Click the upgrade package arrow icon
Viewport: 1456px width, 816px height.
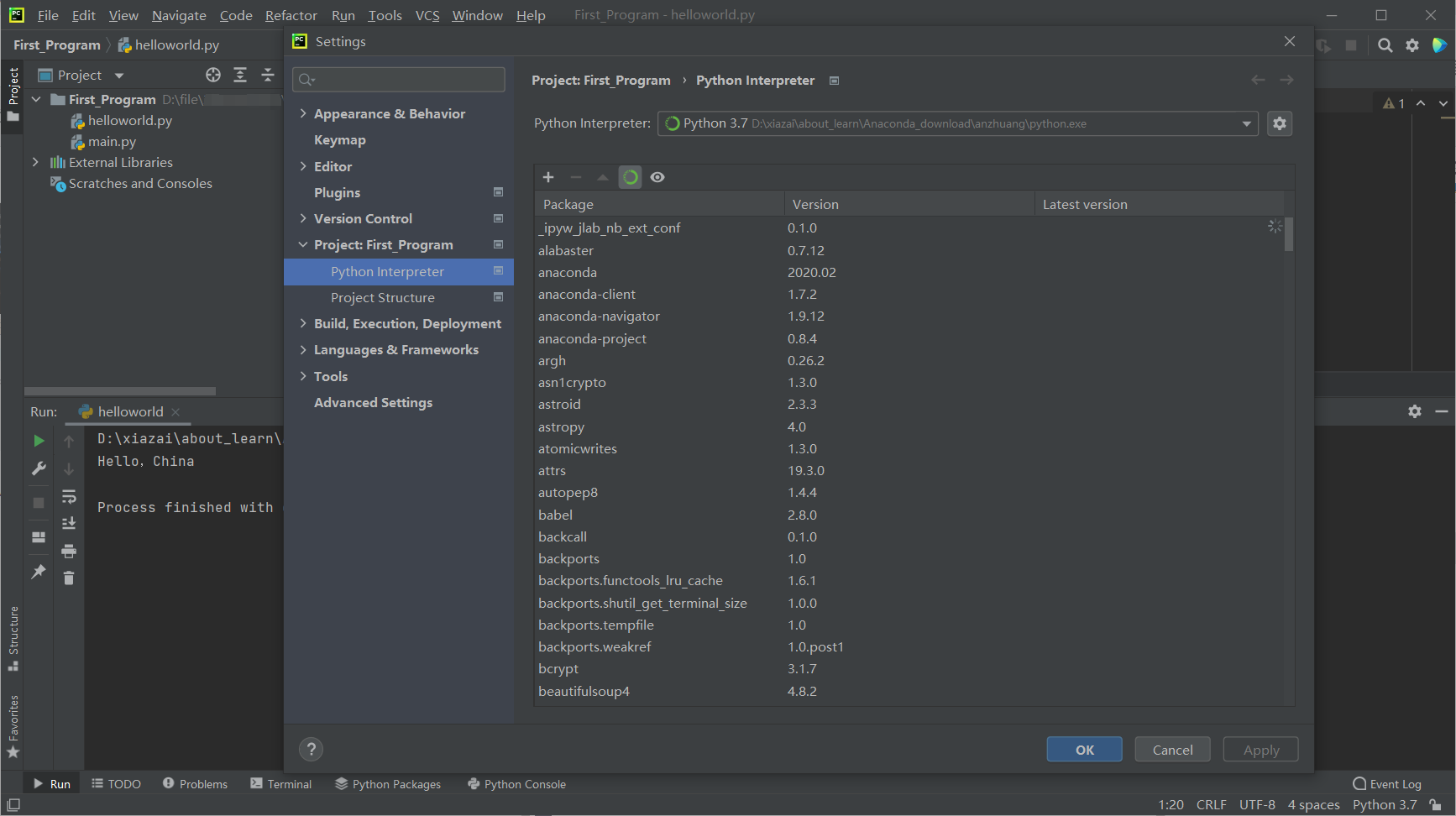[x=603, y=177]
